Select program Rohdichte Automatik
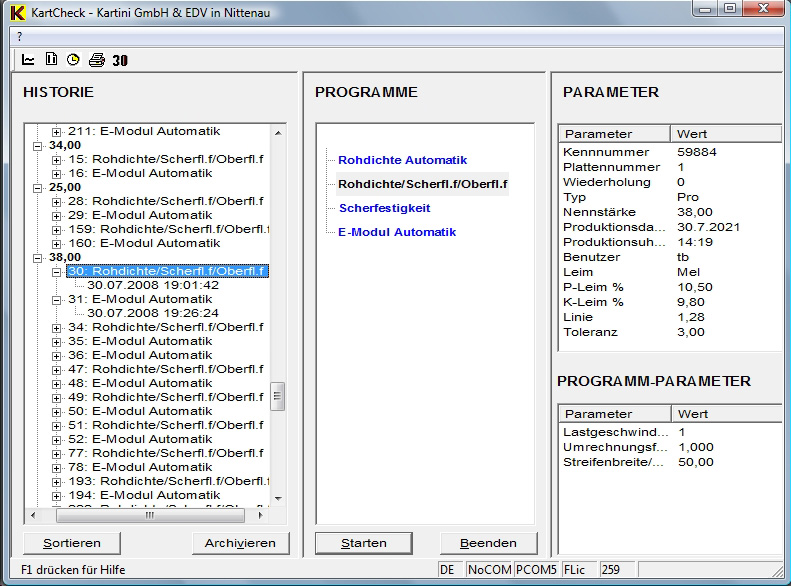 pos(402,160)
